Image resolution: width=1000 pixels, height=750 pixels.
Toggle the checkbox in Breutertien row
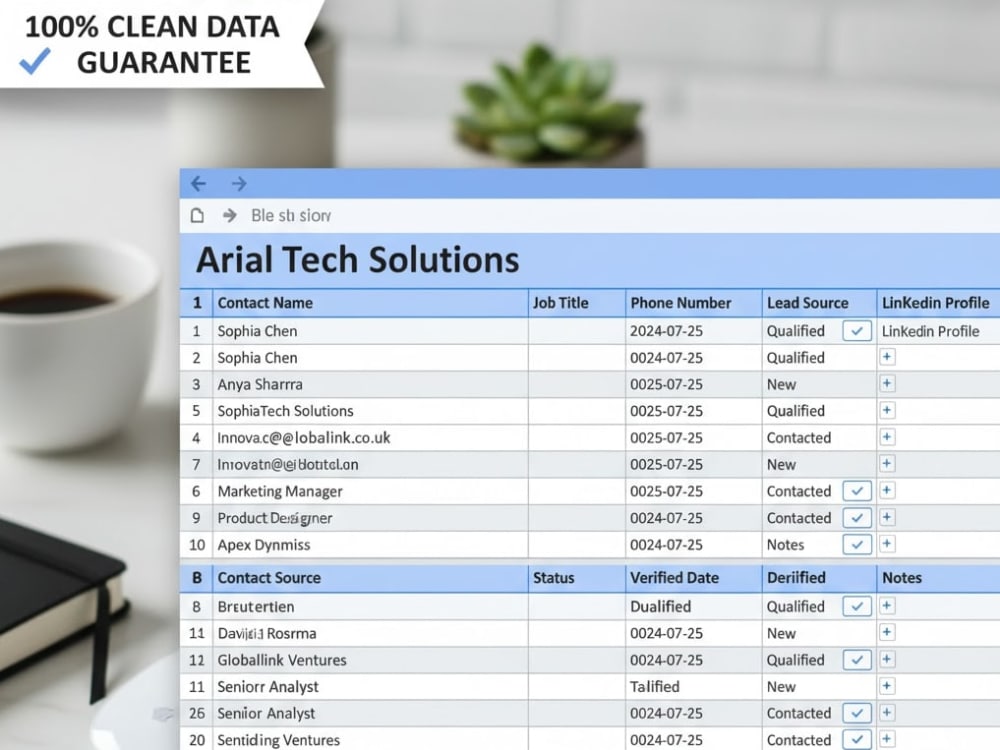(857, 607)
